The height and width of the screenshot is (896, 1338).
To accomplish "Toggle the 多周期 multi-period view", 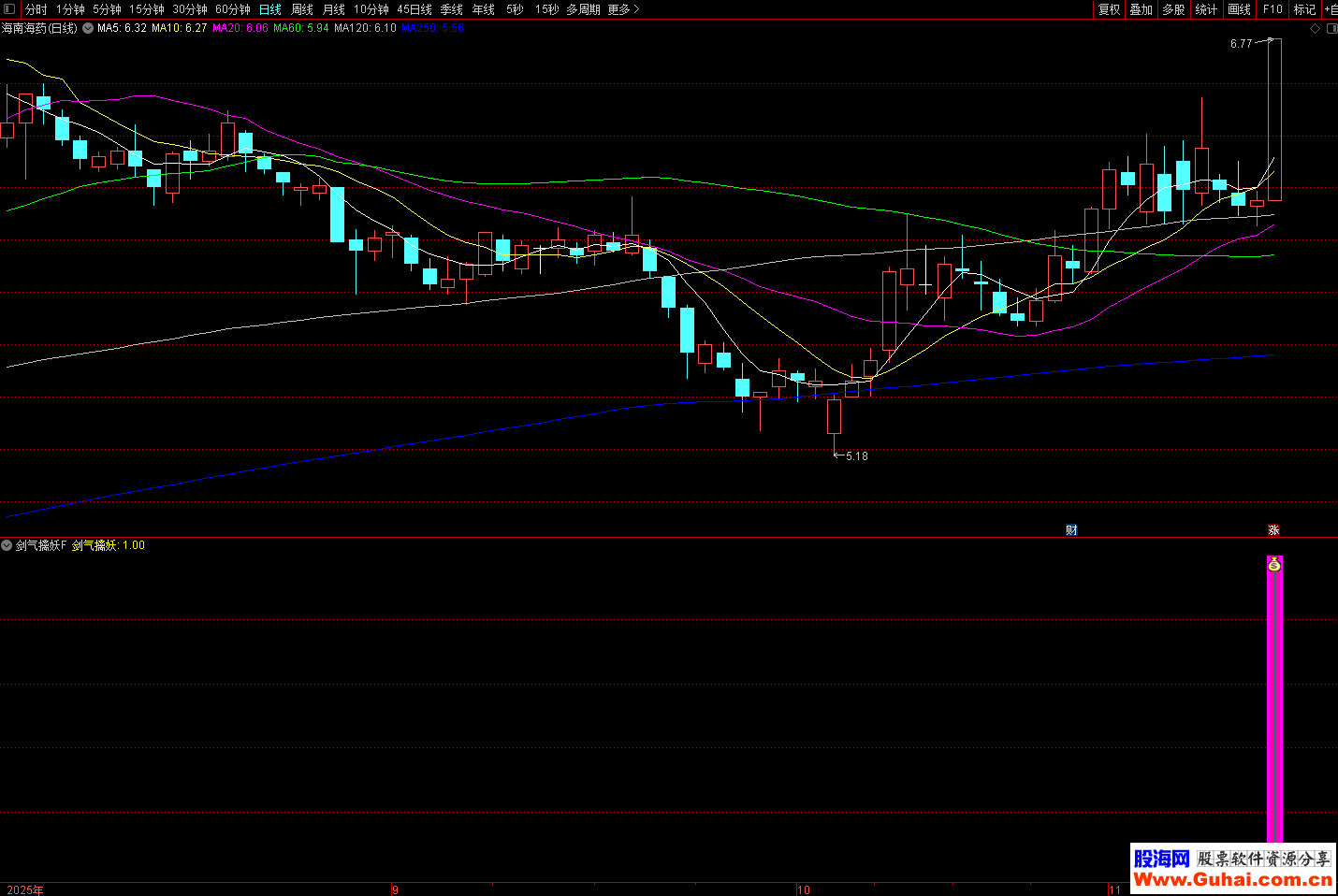I will click(x=583, y=9).
